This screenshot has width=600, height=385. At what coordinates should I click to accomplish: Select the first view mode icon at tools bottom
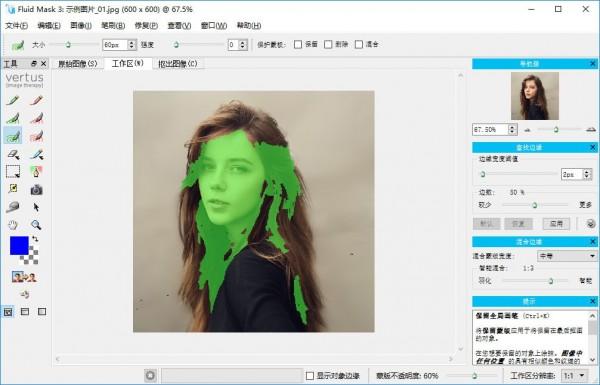(8, 312)
